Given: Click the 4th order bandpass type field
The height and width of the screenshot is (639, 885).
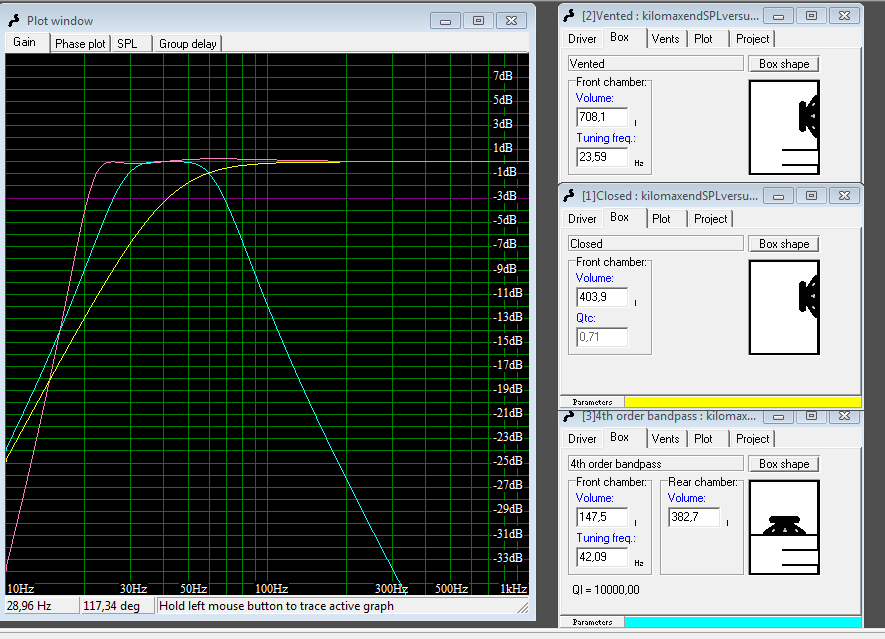Looking at the screenshot, I should pos(655,464).
